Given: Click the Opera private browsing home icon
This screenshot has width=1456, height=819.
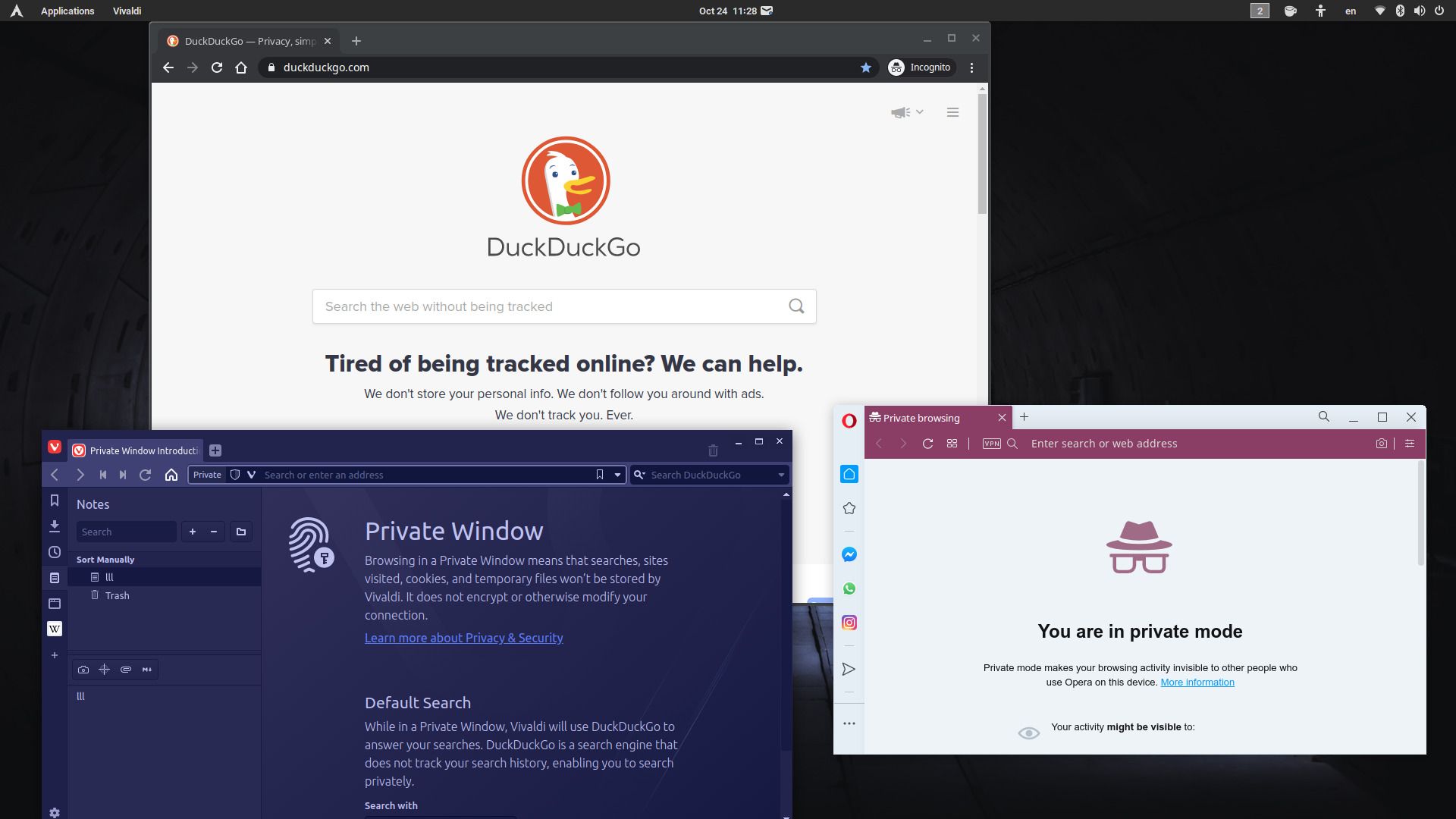Looking at the screenshot, I should pos(848,473).
